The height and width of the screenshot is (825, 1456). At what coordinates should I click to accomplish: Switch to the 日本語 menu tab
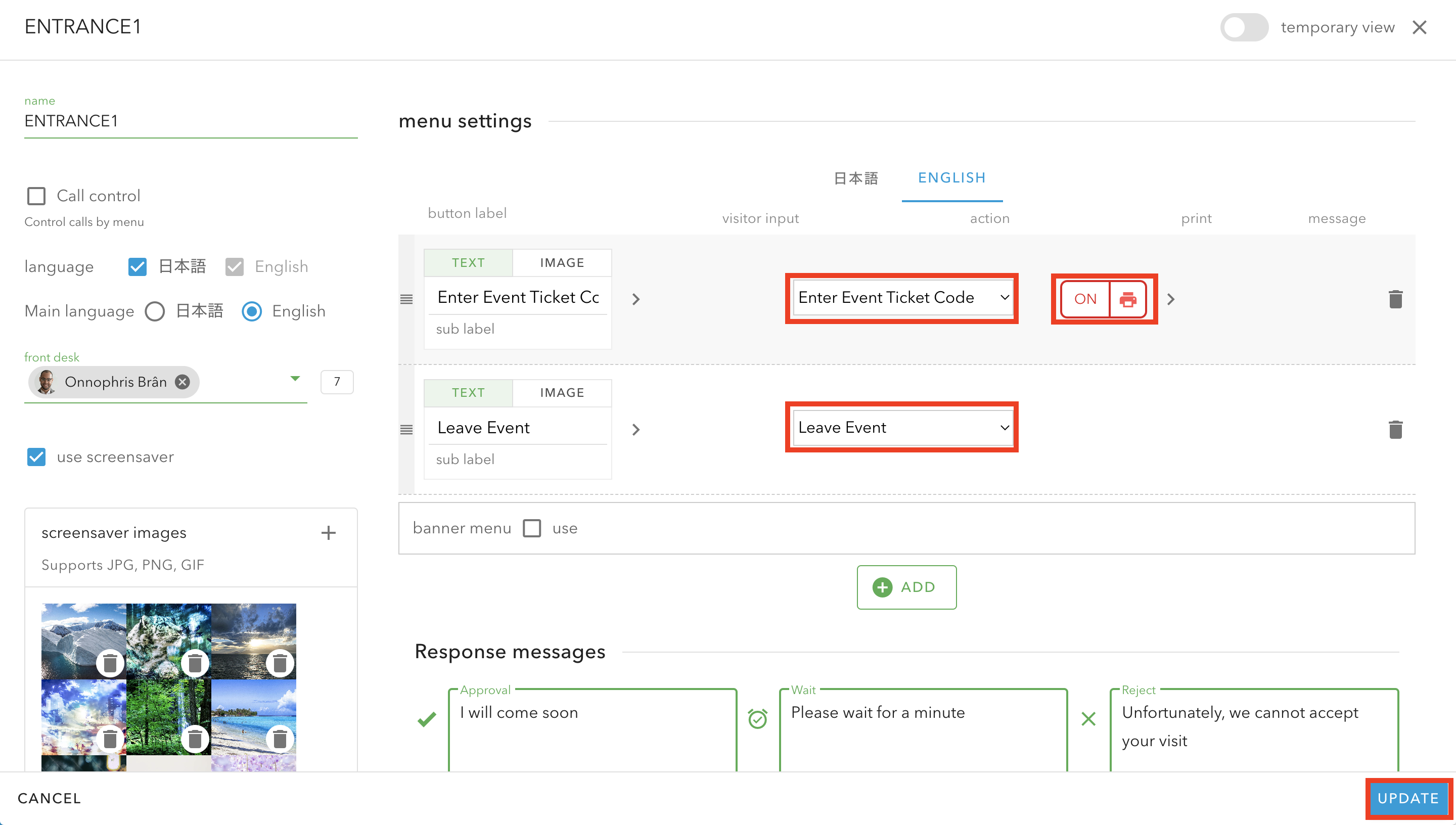855,178
